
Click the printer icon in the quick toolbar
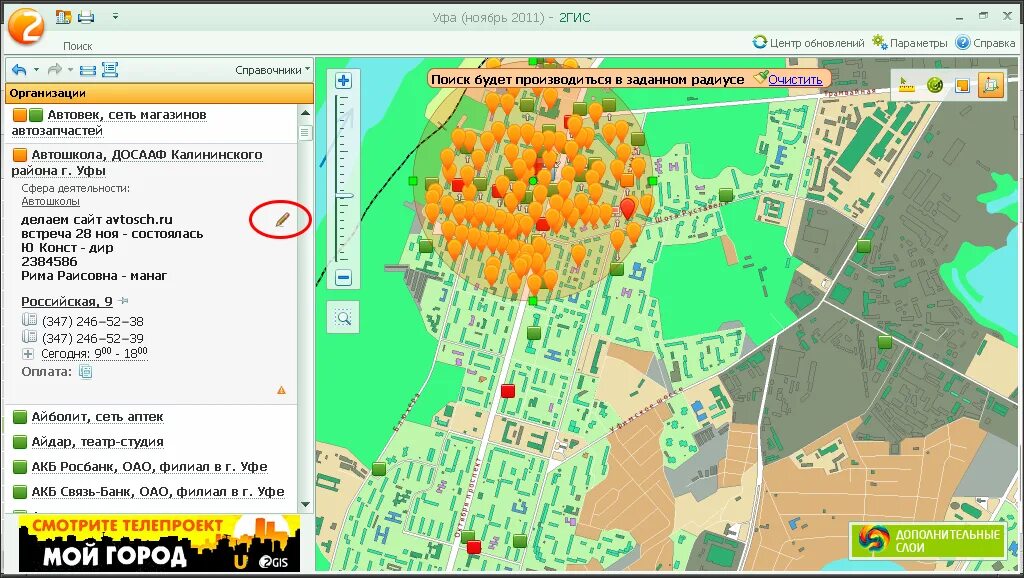86,17
